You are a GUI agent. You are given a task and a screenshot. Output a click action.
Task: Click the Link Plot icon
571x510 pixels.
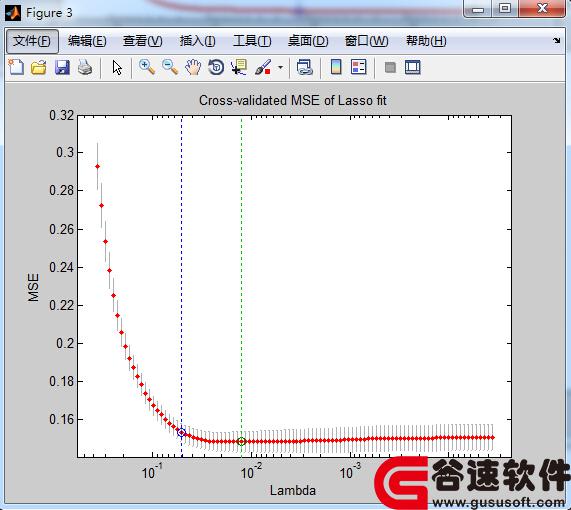click(x=304, y=67)
